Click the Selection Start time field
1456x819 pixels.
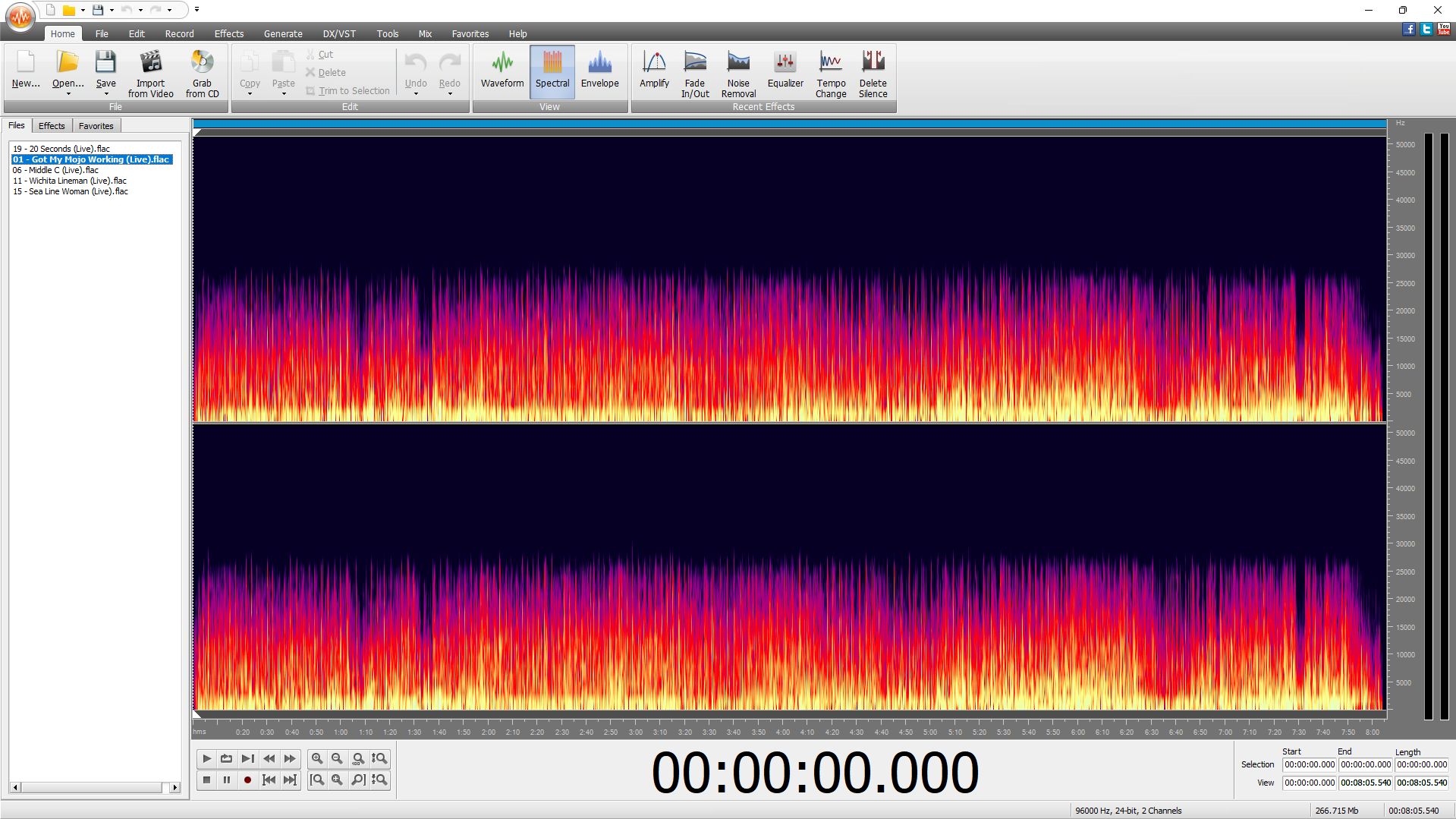(1309, 764)
